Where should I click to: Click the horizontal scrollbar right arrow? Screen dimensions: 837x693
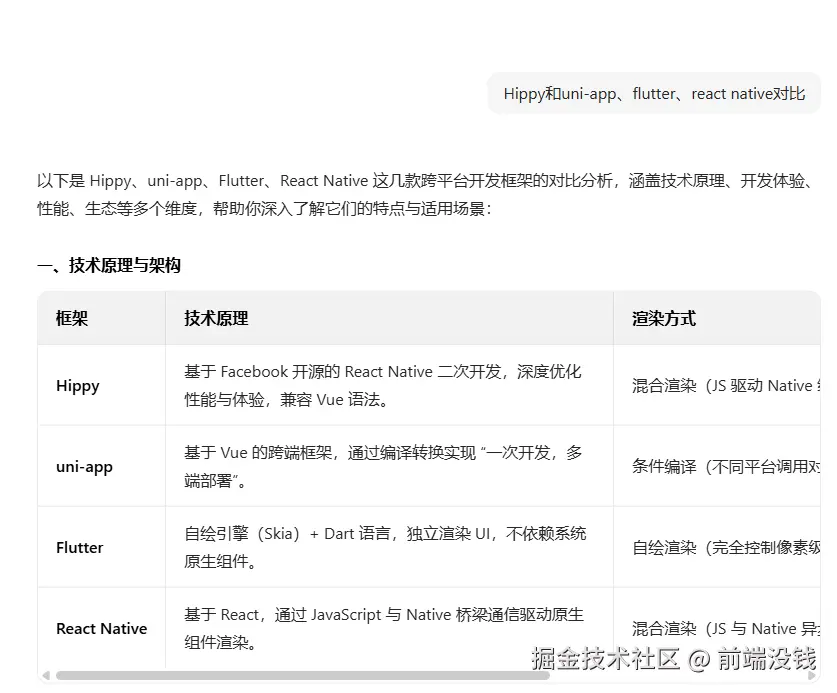point(813,675)
